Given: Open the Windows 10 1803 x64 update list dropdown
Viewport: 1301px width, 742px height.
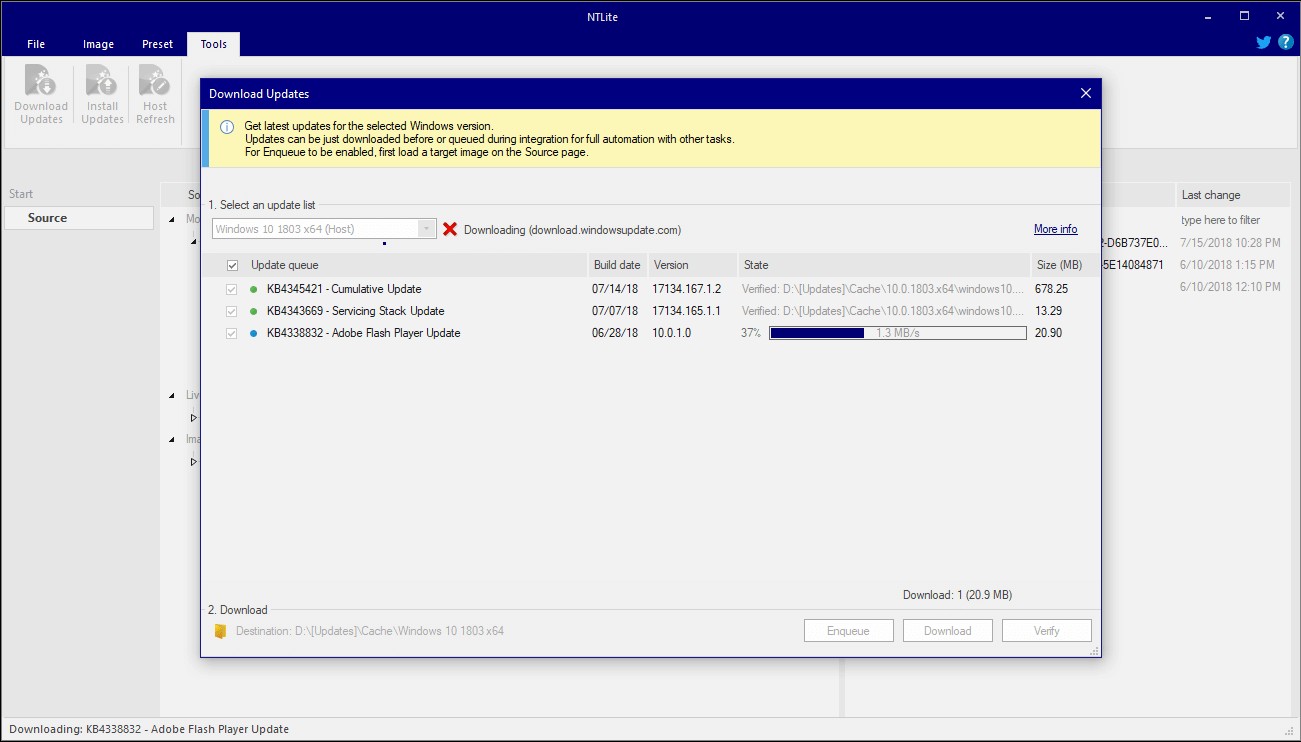Looking at the screenshot, I should 325,229.
